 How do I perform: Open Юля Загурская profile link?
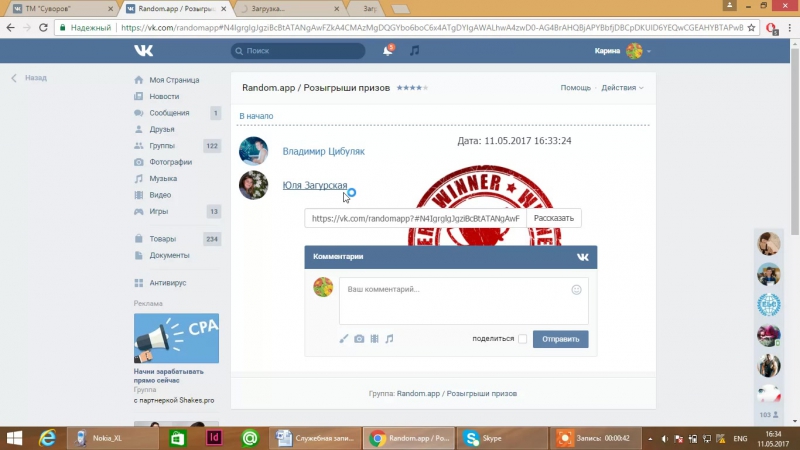click(x=315, y=185)
